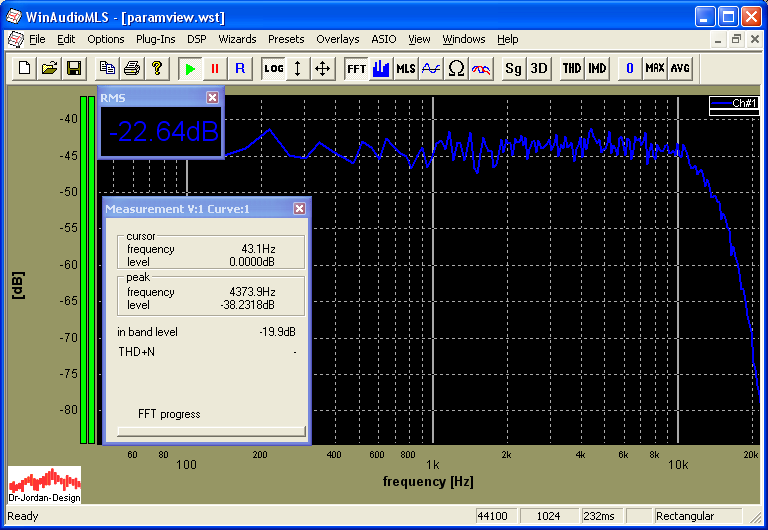Image resolution: width=768 pixels, height=530 pixels.
Task: Switch to MLS measurement mode
Action: (405, 68)
